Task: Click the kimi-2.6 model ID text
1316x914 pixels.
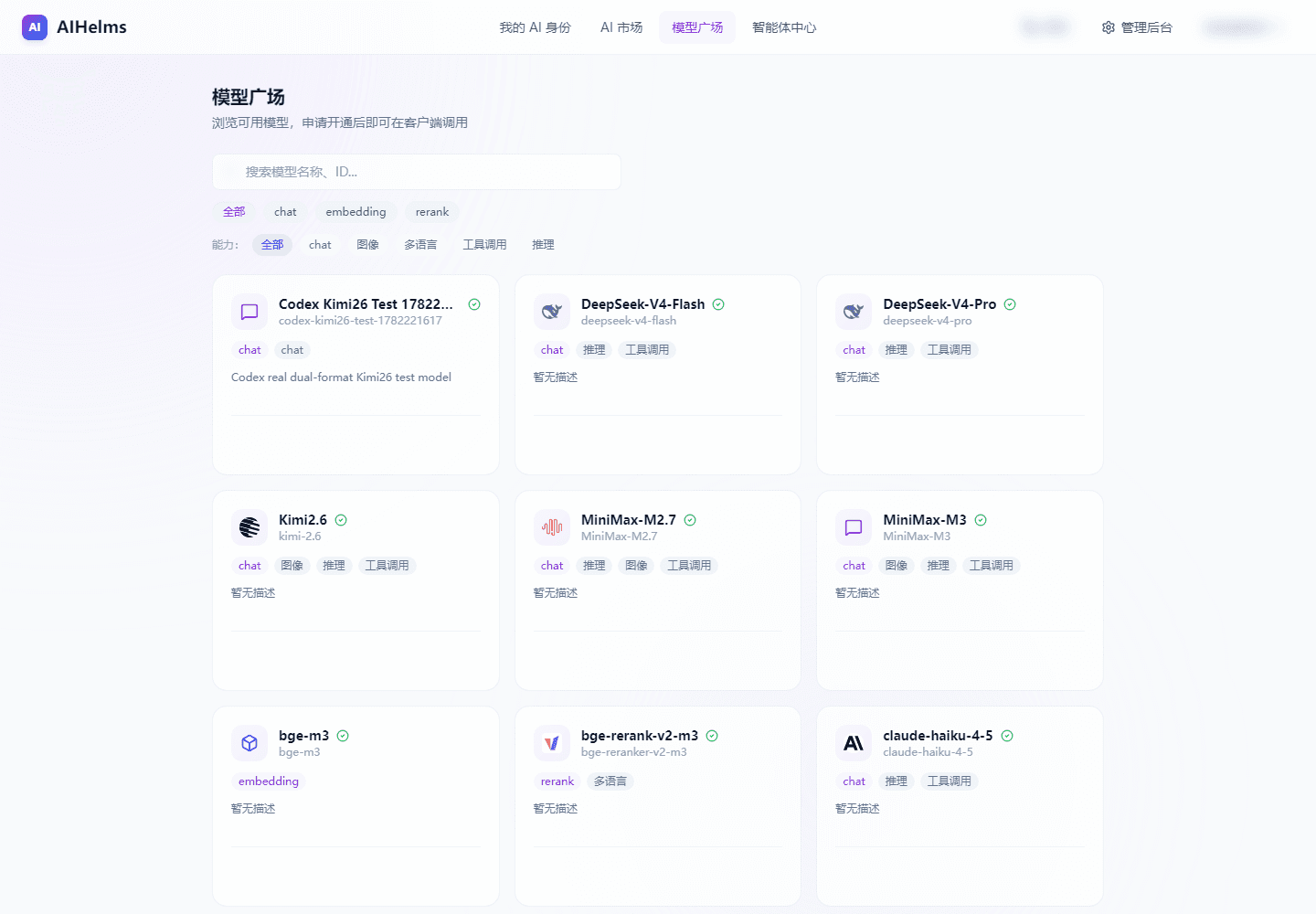Action: pos(300,537)
